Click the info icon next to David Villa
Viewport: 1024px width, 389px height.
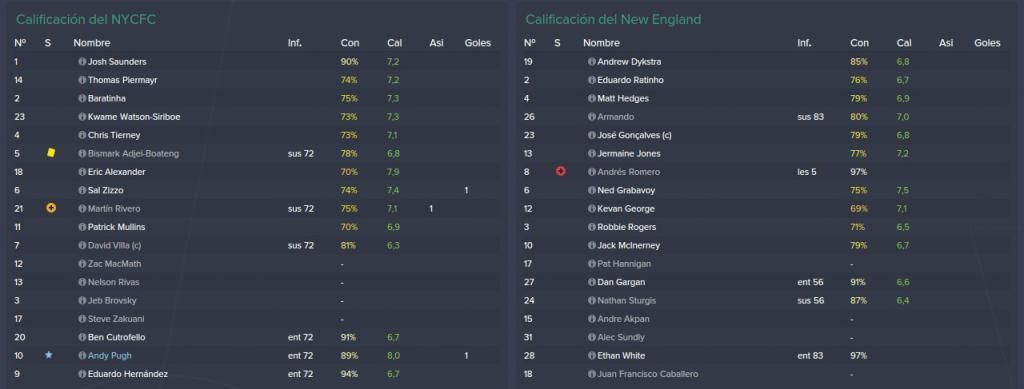82,245
